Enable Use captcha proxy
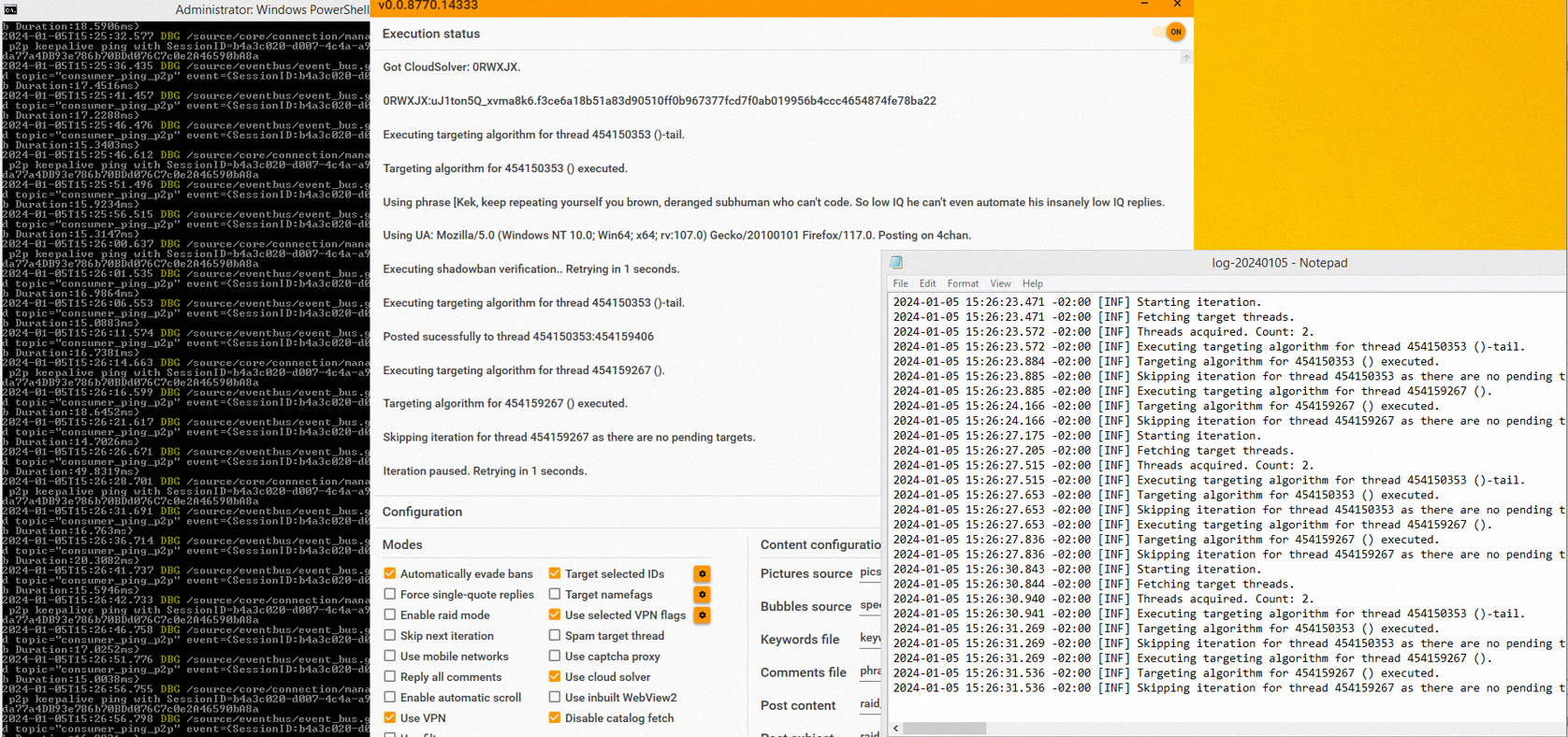This screenshot has height=737, width=1568. (x=555, y=657)
